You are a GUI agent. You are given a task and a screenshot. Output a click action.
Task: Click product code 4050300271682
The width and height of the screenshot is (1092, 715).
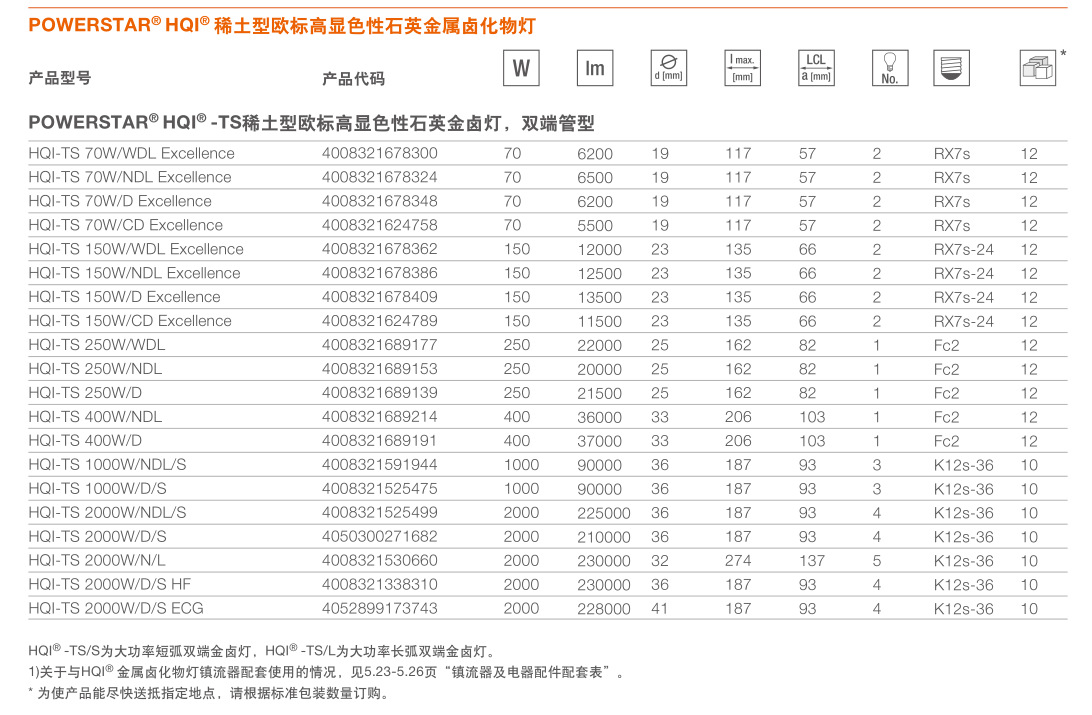click(x=380, y=537)
